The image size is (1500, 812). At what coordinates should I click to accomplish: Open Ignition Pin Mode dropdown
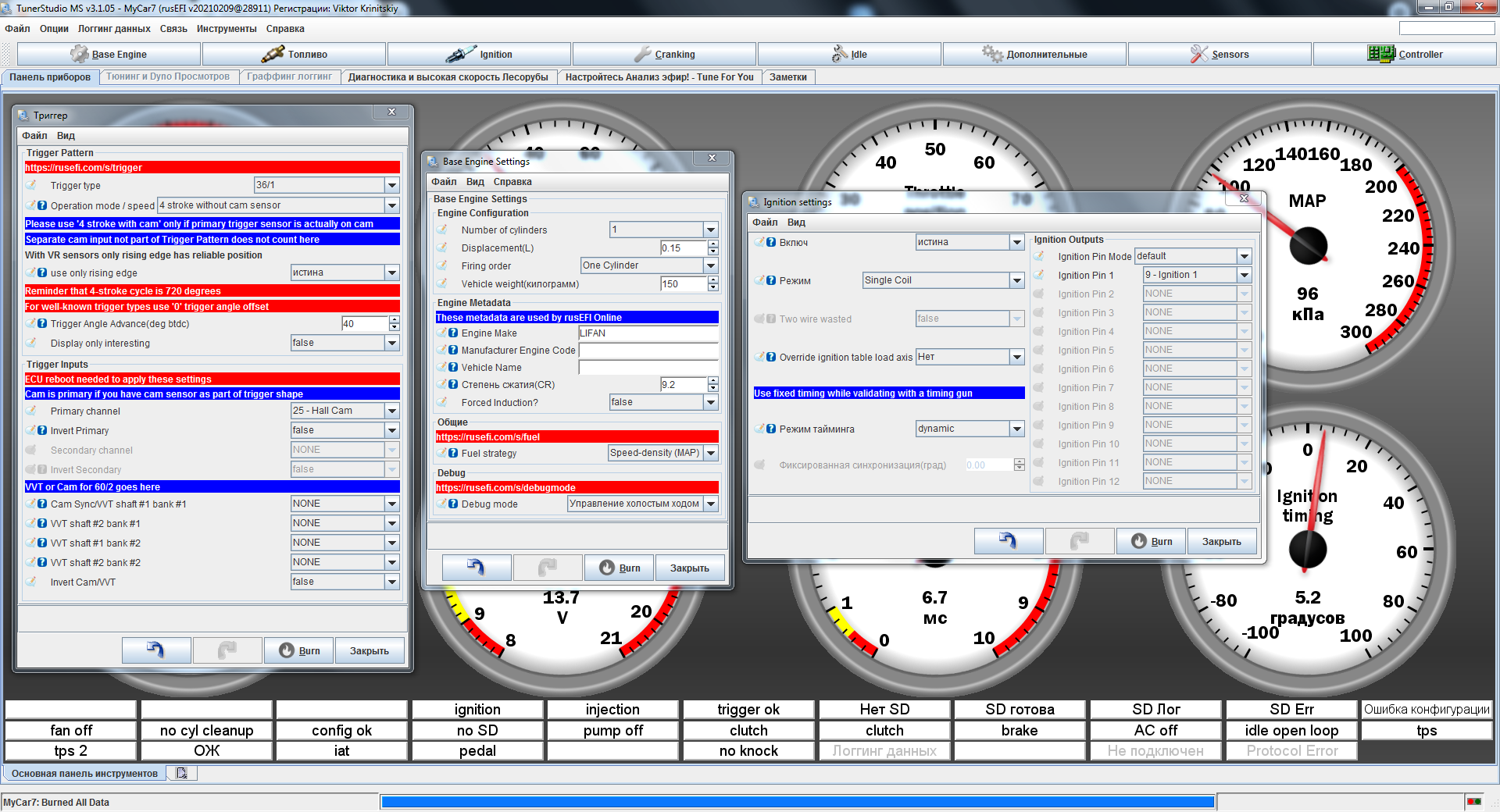point(1193,256)
